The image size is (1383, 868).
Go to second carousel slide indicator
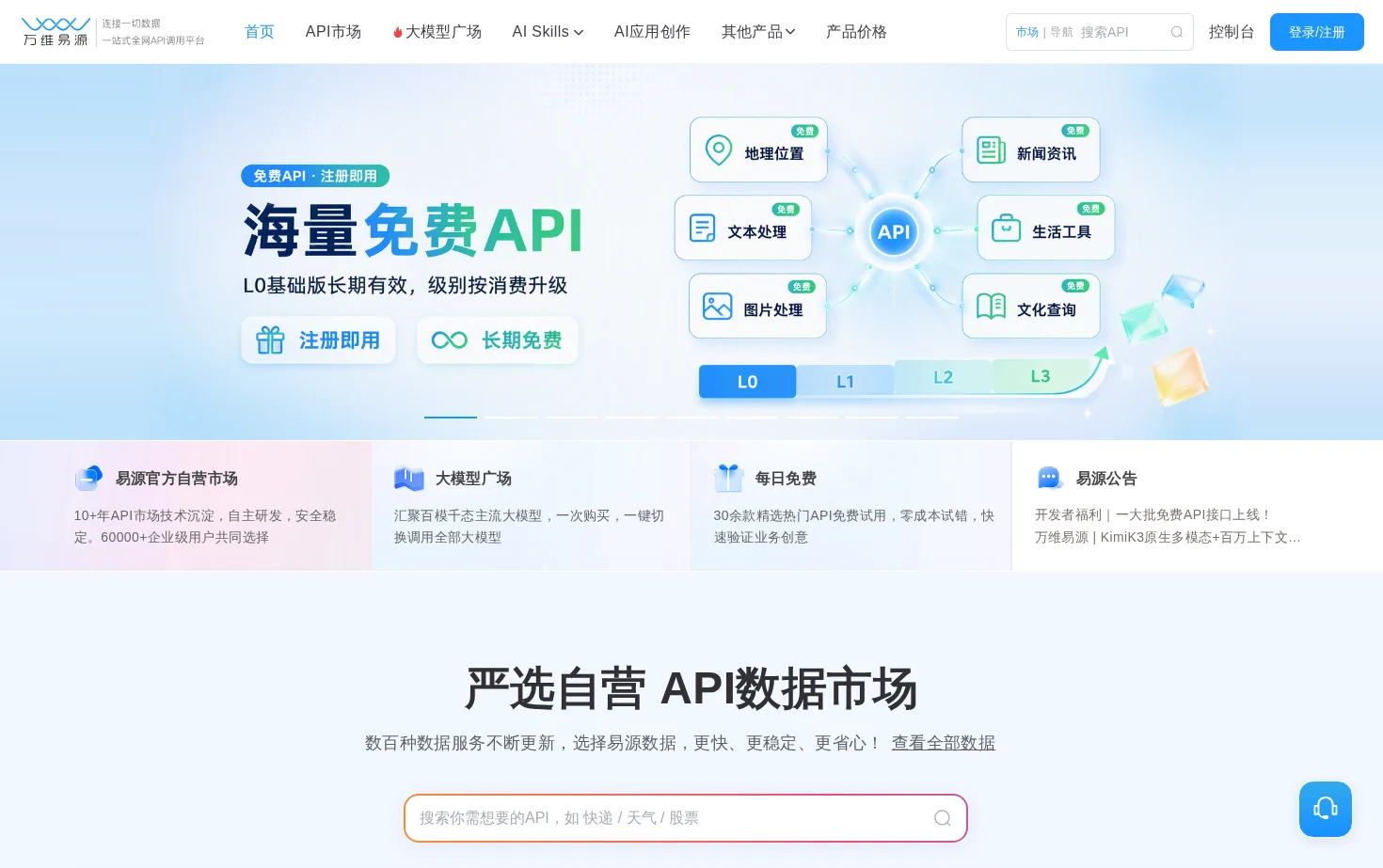(511, 417)
